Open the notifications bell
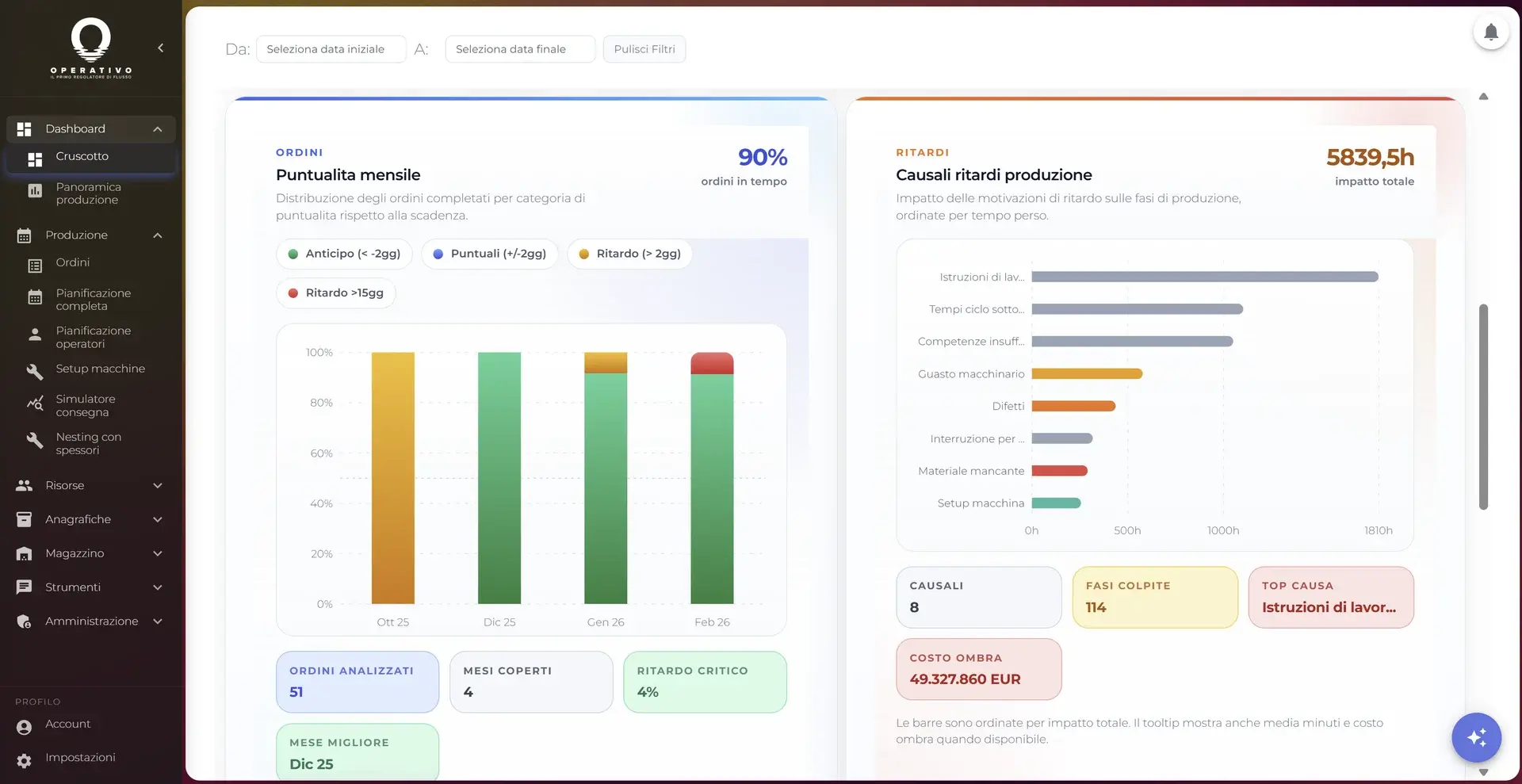This screenshot has width=1522, height=784. tap(1490, 33)
